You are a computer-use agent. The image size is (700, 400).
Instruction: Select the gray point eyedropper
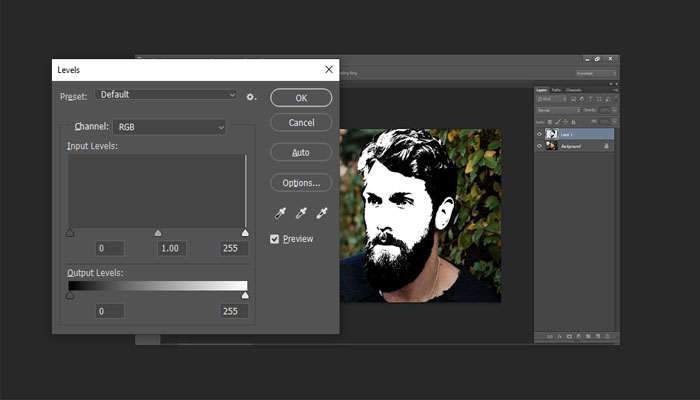(x=302, y=213)
